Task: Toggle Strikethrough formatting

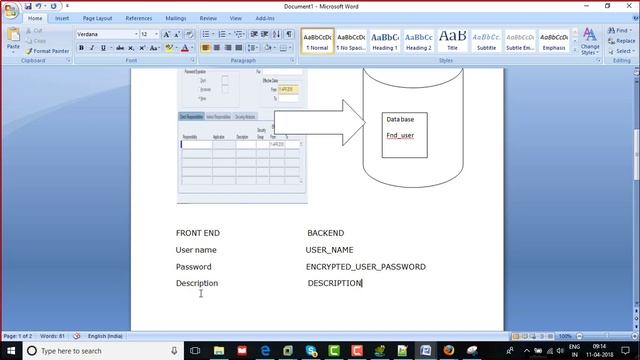Action: pos(120,48)
